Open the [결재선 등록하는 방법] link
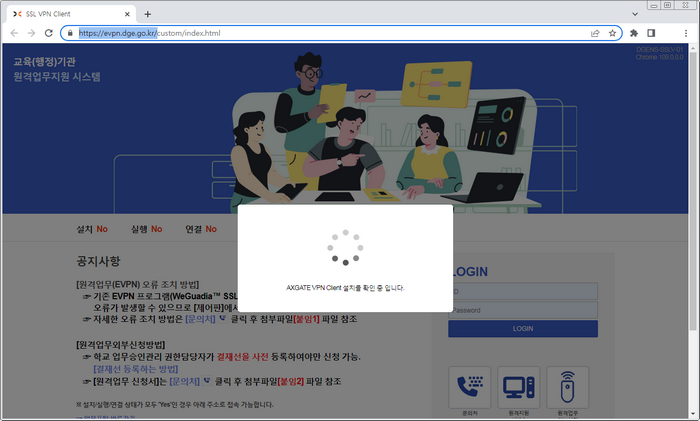The height and width of the screenshot is (421, 700). (x=136, y=369)
